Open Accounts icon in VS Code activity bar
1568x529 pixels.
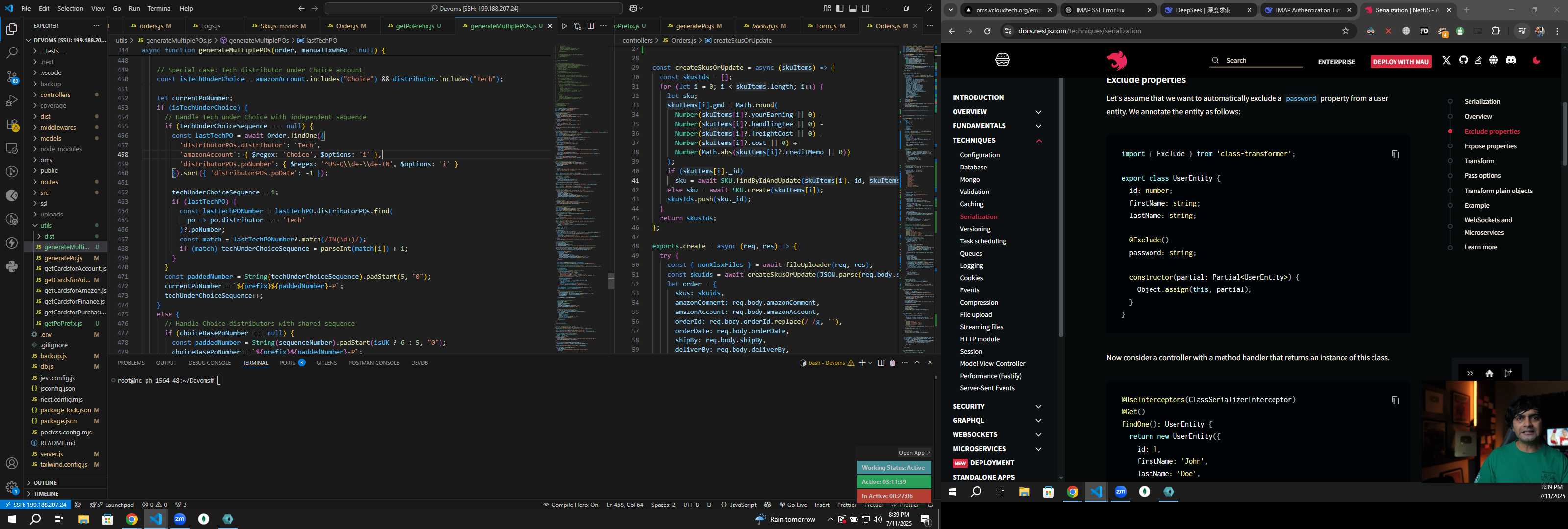(12, 464)
